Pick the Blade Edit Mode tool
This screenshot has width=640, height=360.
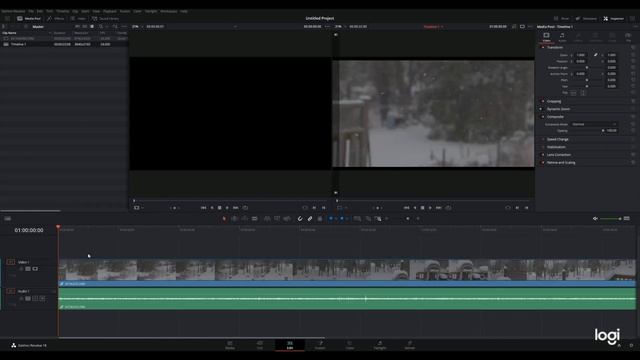pos(255,219)
